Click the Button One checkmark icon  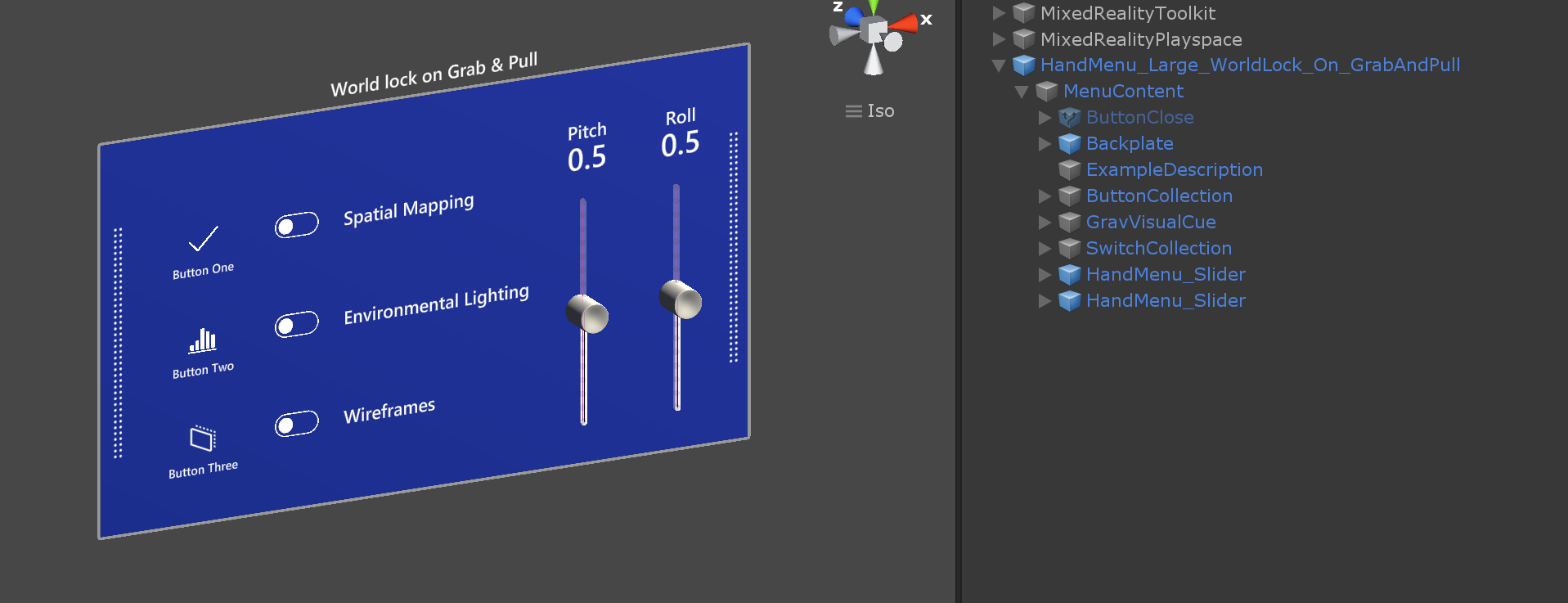(x=203, y=238)
